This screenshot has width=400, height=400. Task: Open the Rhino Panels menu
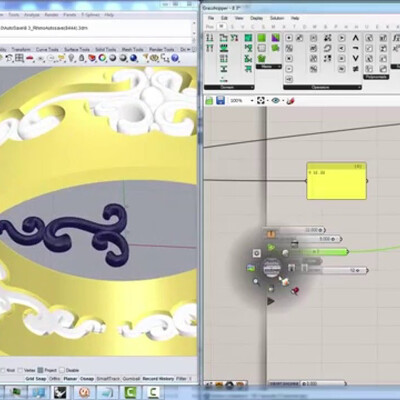pos(70,15)
